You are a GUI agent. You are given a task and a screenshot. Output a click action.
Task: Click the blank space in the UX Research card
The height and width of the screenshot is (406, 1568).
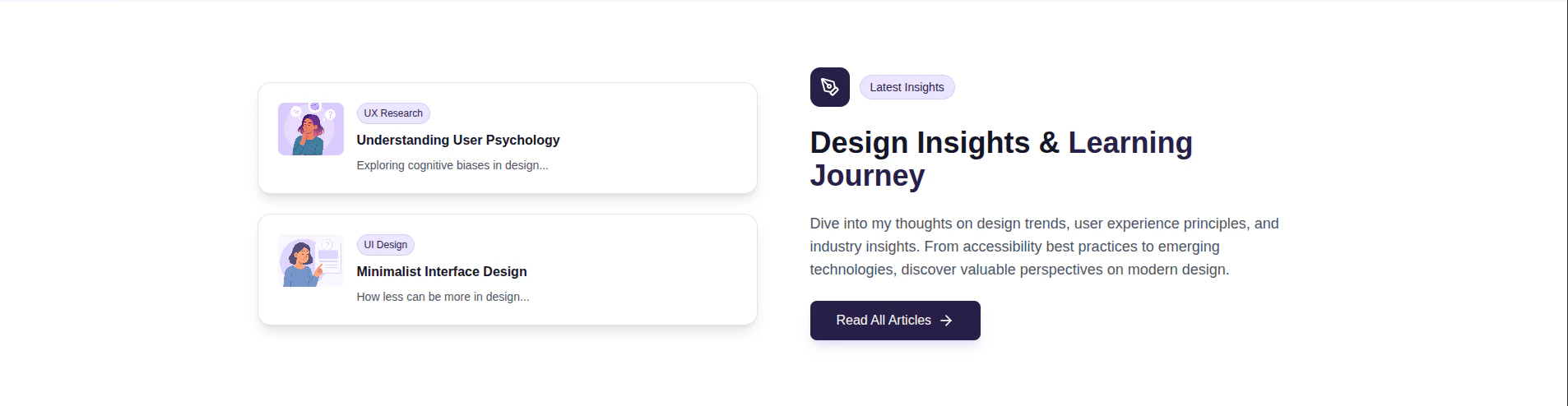pyautogui.click(x=658, y=138)
